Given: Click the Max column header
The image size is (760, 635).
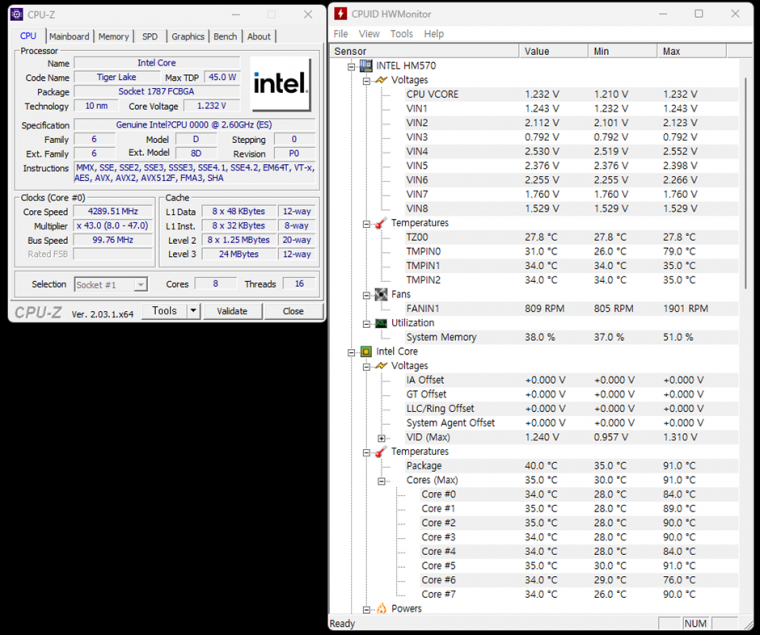Looking at the screenshot, I should [692, 51].
